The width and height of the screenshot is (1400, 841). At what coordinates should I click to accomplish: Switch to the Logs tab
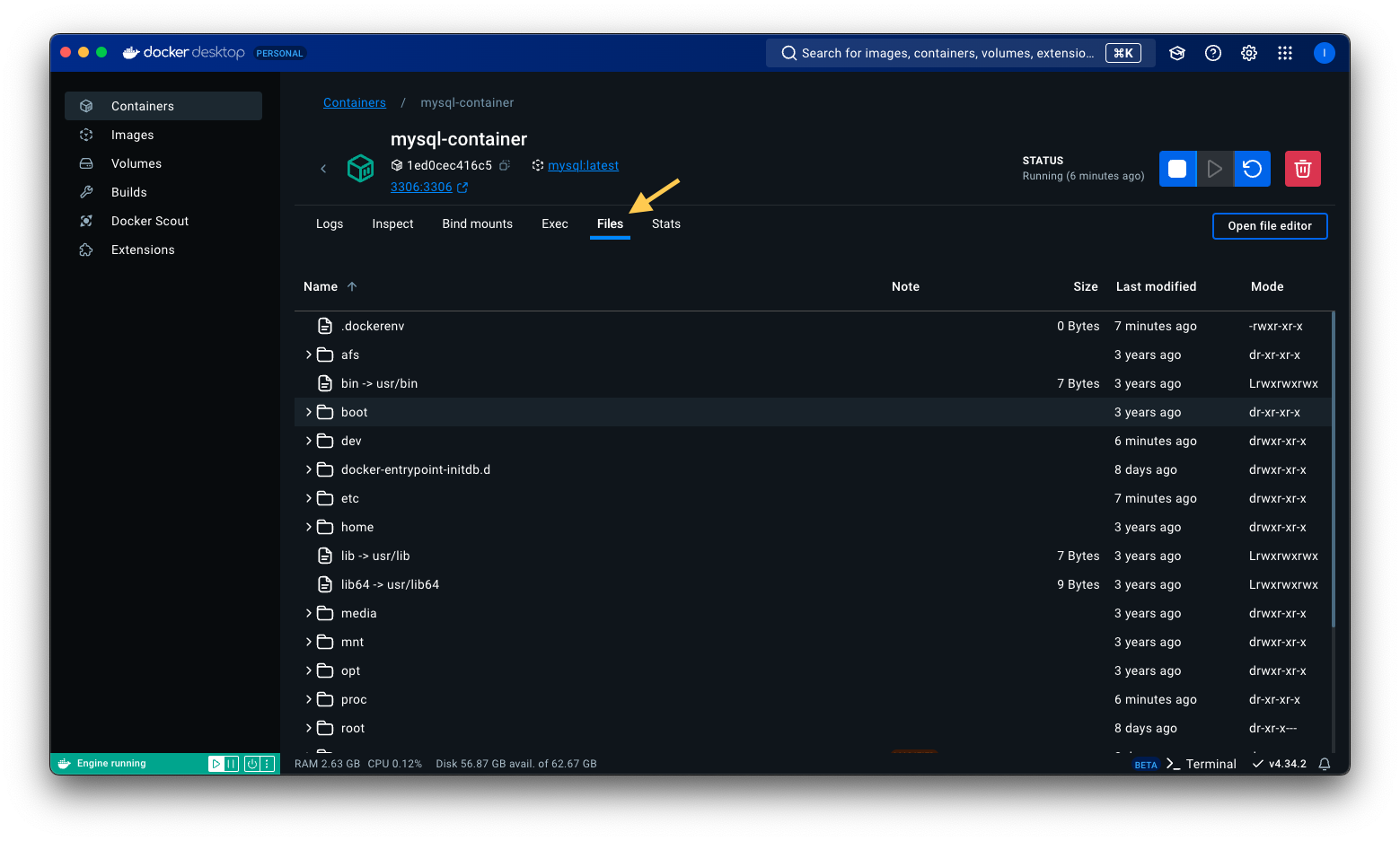[x=330, y=223]
